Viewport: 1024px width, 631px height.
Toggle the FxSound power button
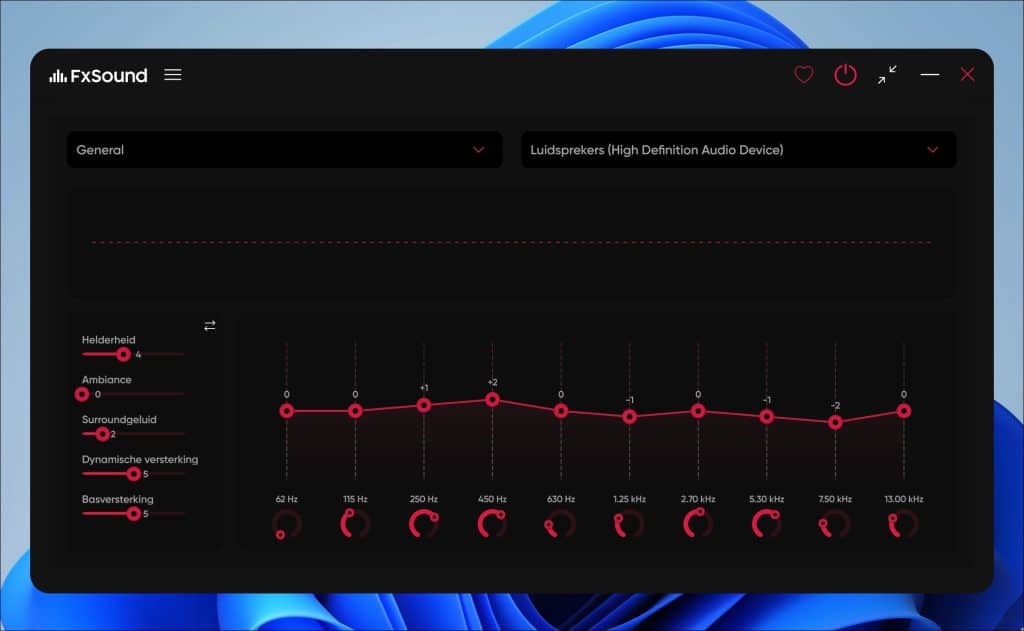845,75
